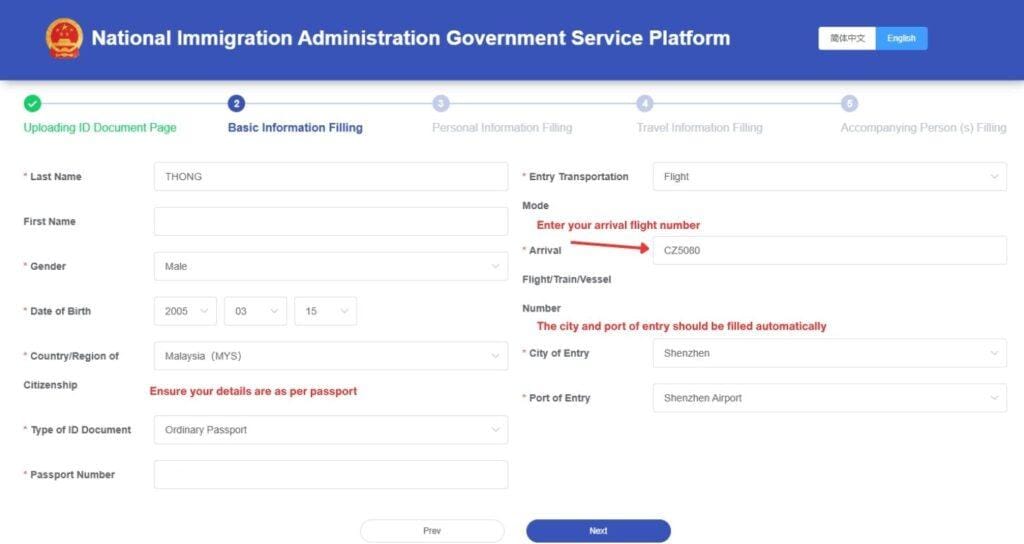Expand the Country/Region of Citizenship dropdown
Viewport: 1024px width, 544px height.
pos(331,356)
